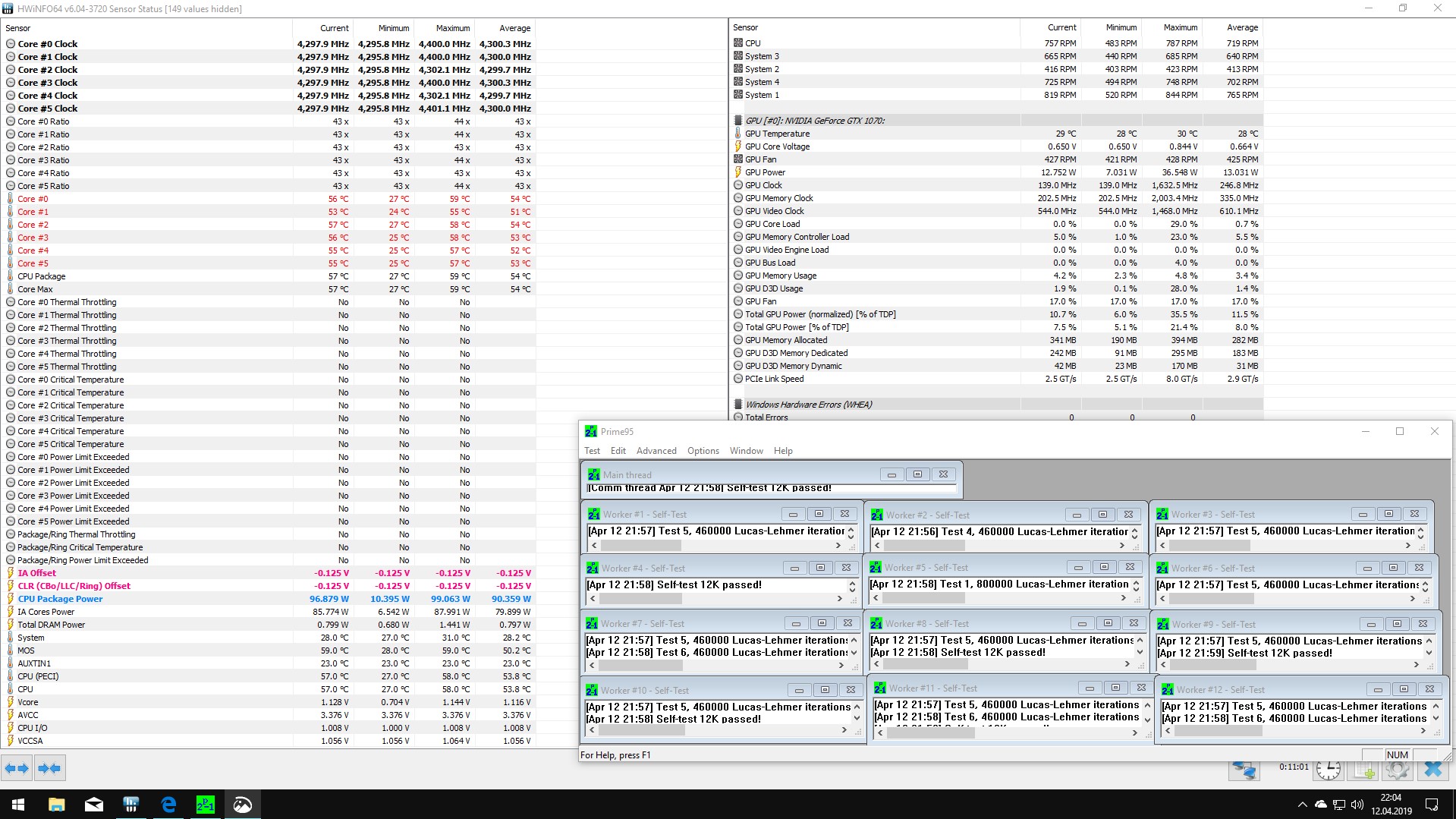Open the Test menu in Prime95
The width and height of the screenshot is (1456, 819).
click(593, 451)
